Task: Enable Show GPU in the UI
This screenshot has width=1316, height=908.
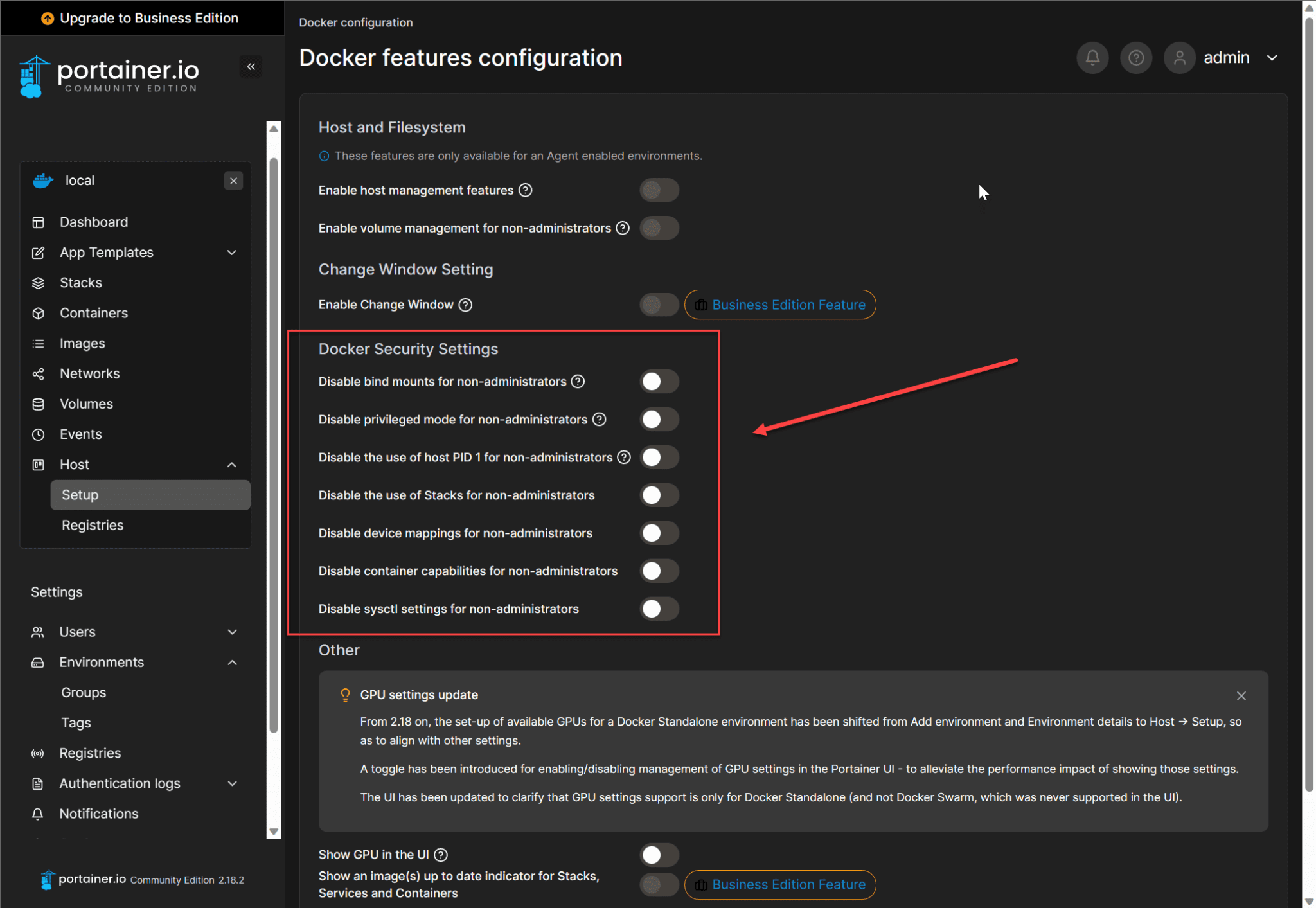Action: point(659,855)
